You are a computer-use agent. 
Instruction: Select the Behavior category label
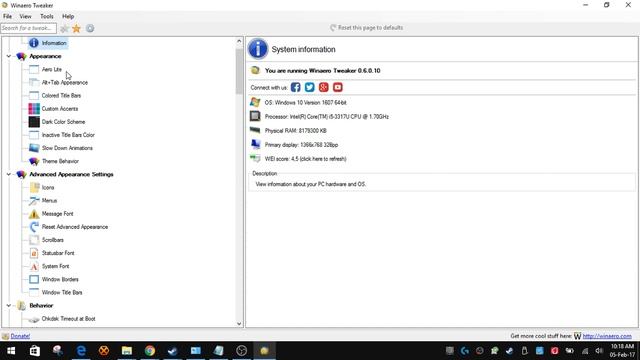(41, 305)
